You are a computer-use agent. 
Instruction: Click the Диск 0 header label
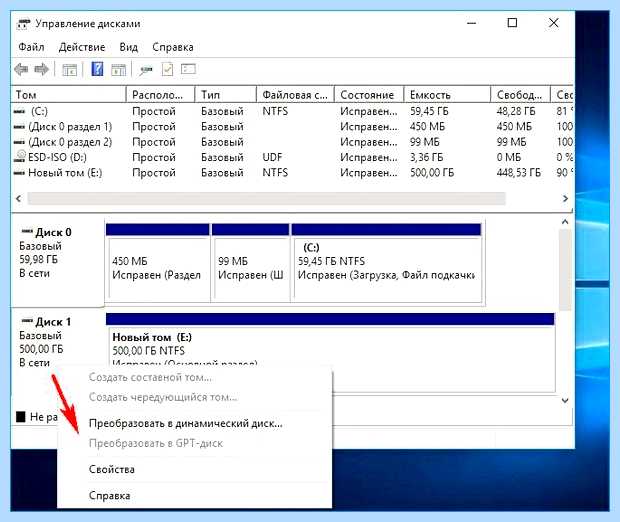(x=53, y=232)
